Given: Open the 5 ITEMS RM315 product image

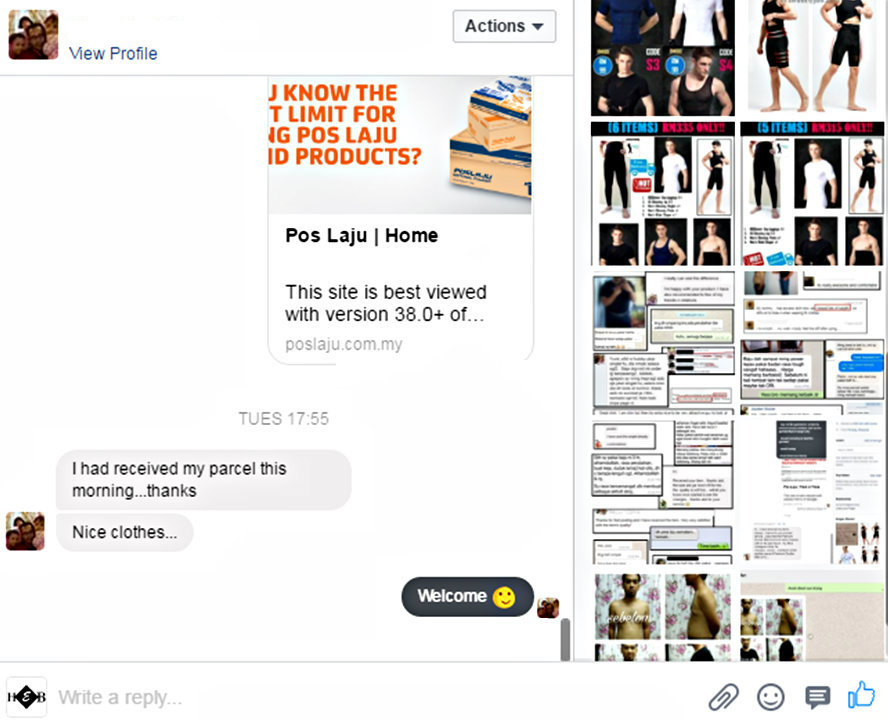Looking at the screenshot, I should [812, 193].
